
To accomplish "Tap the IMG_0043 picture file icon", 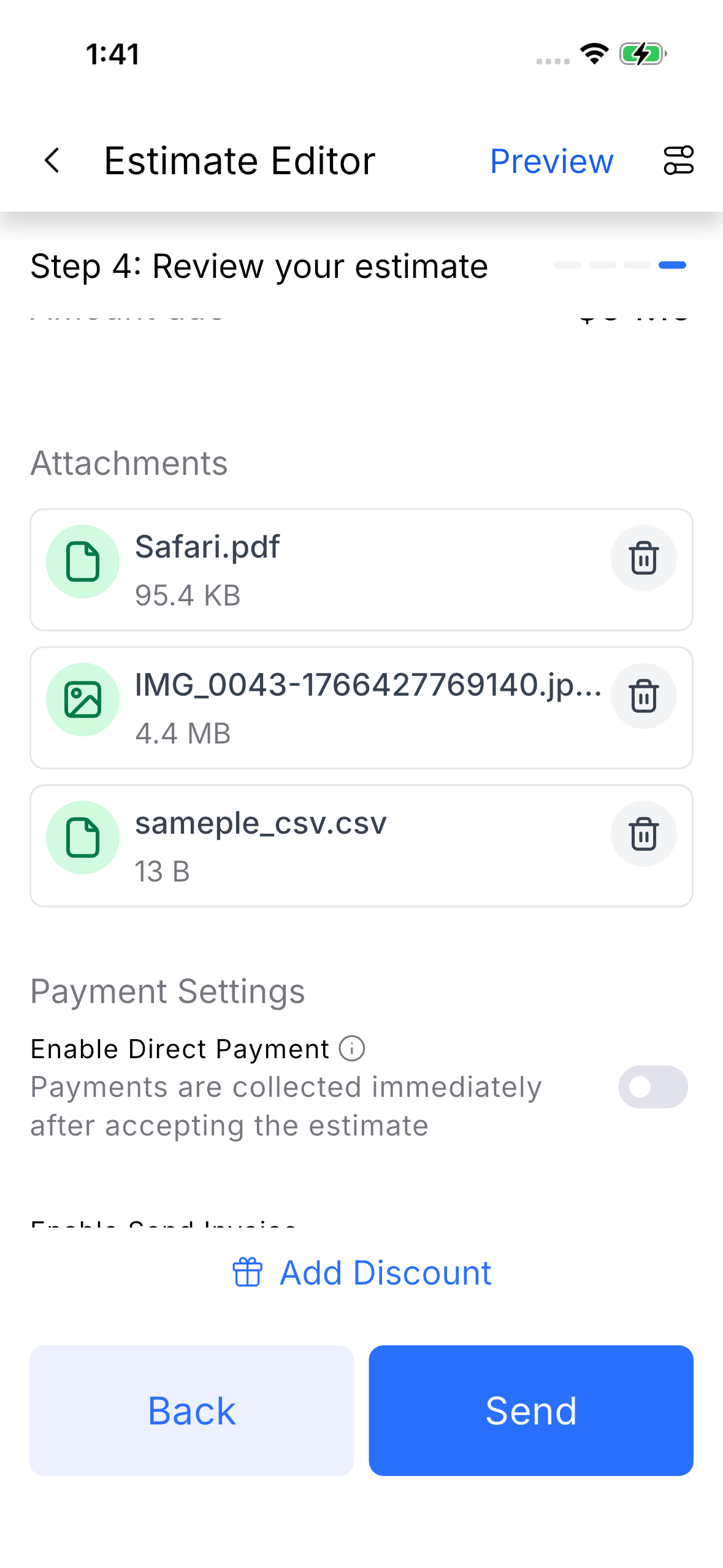I will point(83,699).
